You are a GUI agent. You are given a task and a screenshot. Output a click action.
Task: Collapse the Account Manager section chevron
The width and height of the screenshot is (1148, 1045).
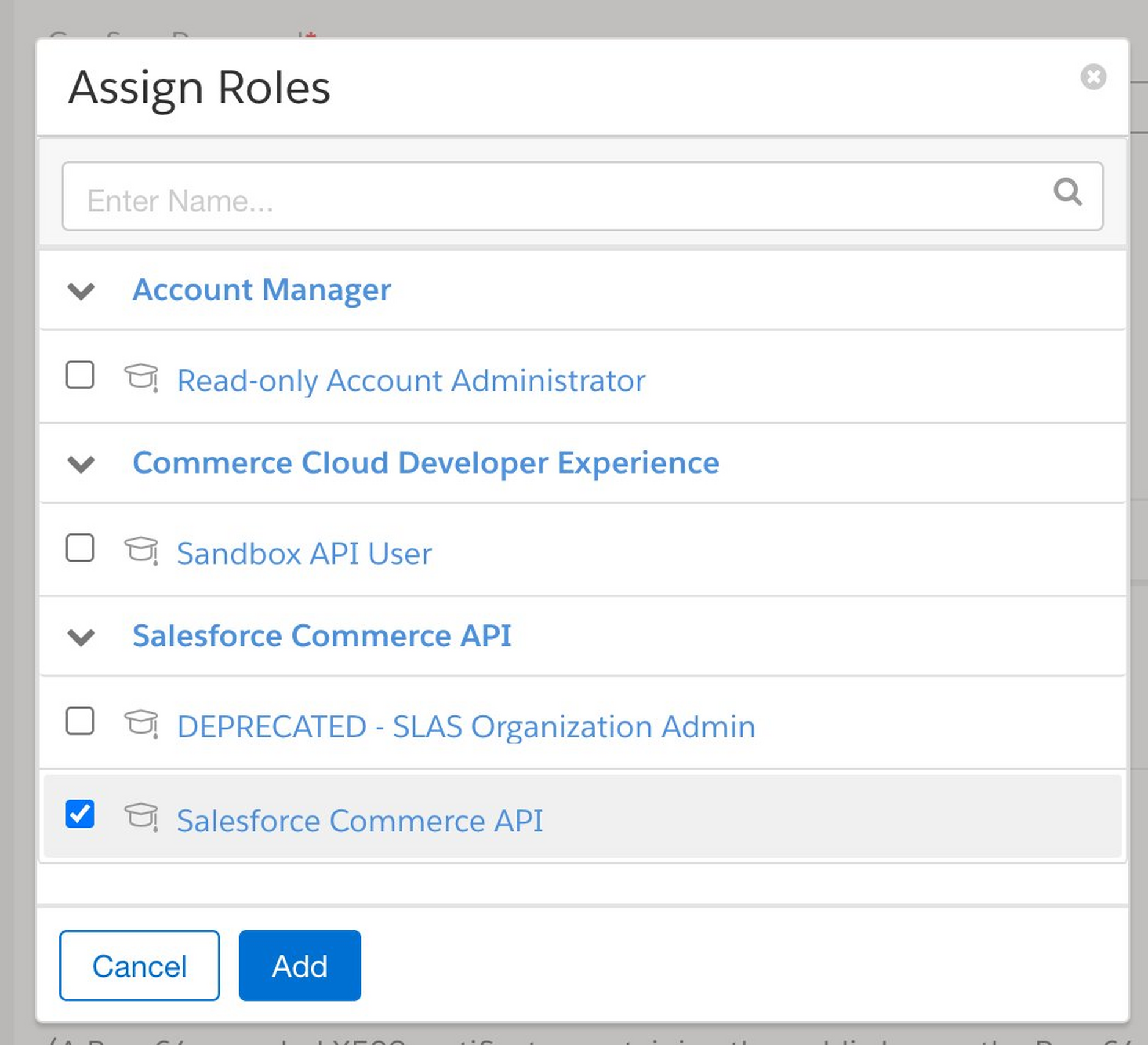(81, 291)
